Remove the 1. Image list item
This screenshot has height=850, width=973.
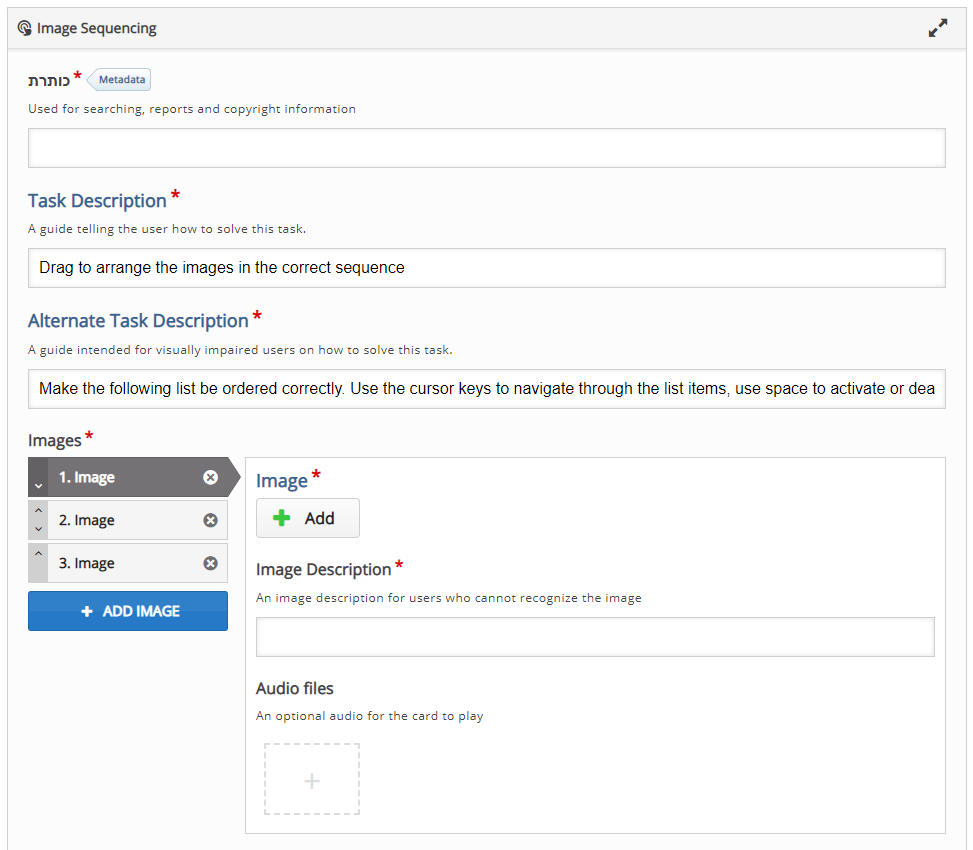tap(210, 478)
